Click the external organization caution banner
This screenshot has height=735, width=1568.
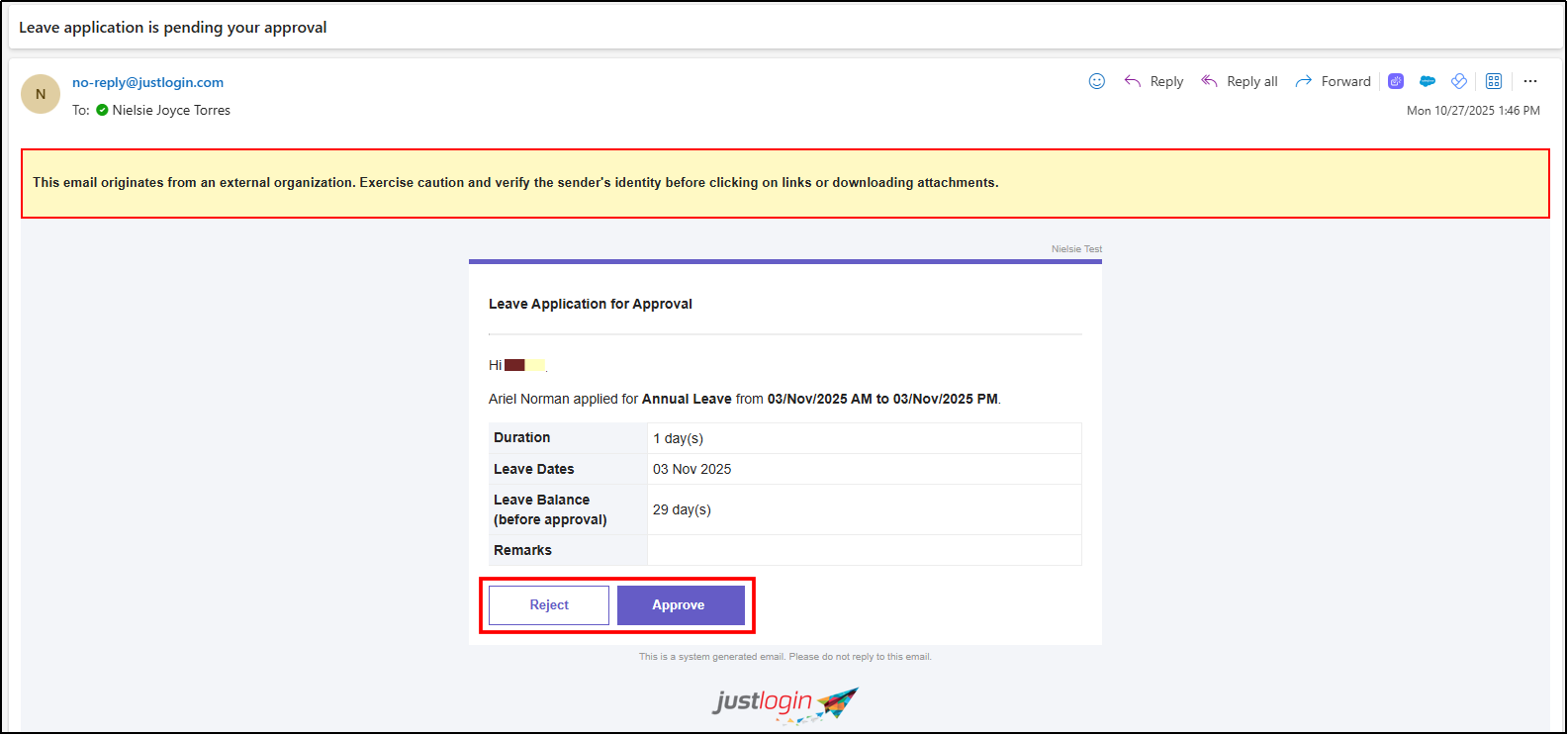coord(785,183)
